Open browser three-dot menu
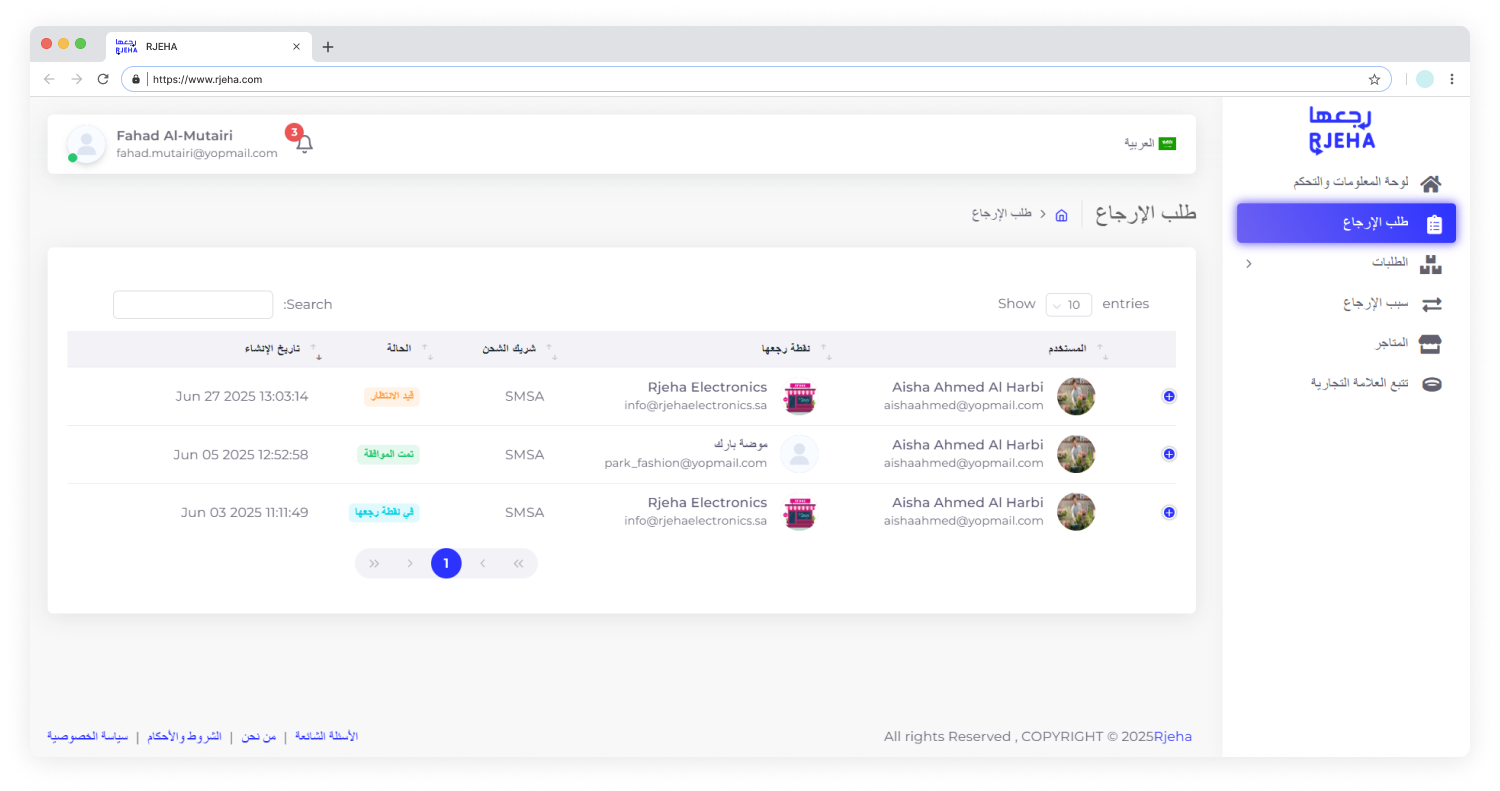Image resolution: width=1500 pixels, height=791 pixels. (1452, 79)
